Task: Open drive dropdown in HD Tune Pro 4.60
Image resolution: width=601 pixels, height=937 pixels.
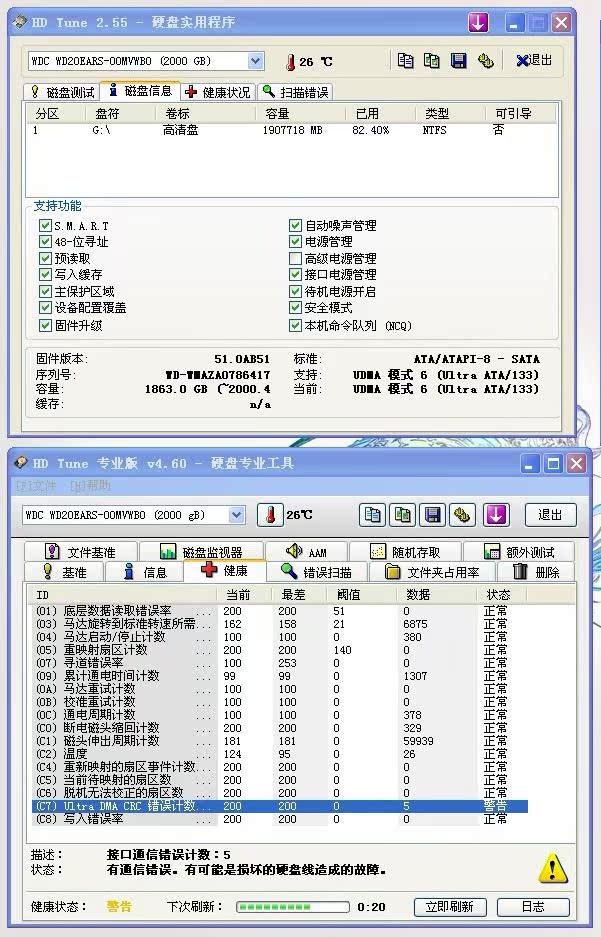Action: [237, 515]
